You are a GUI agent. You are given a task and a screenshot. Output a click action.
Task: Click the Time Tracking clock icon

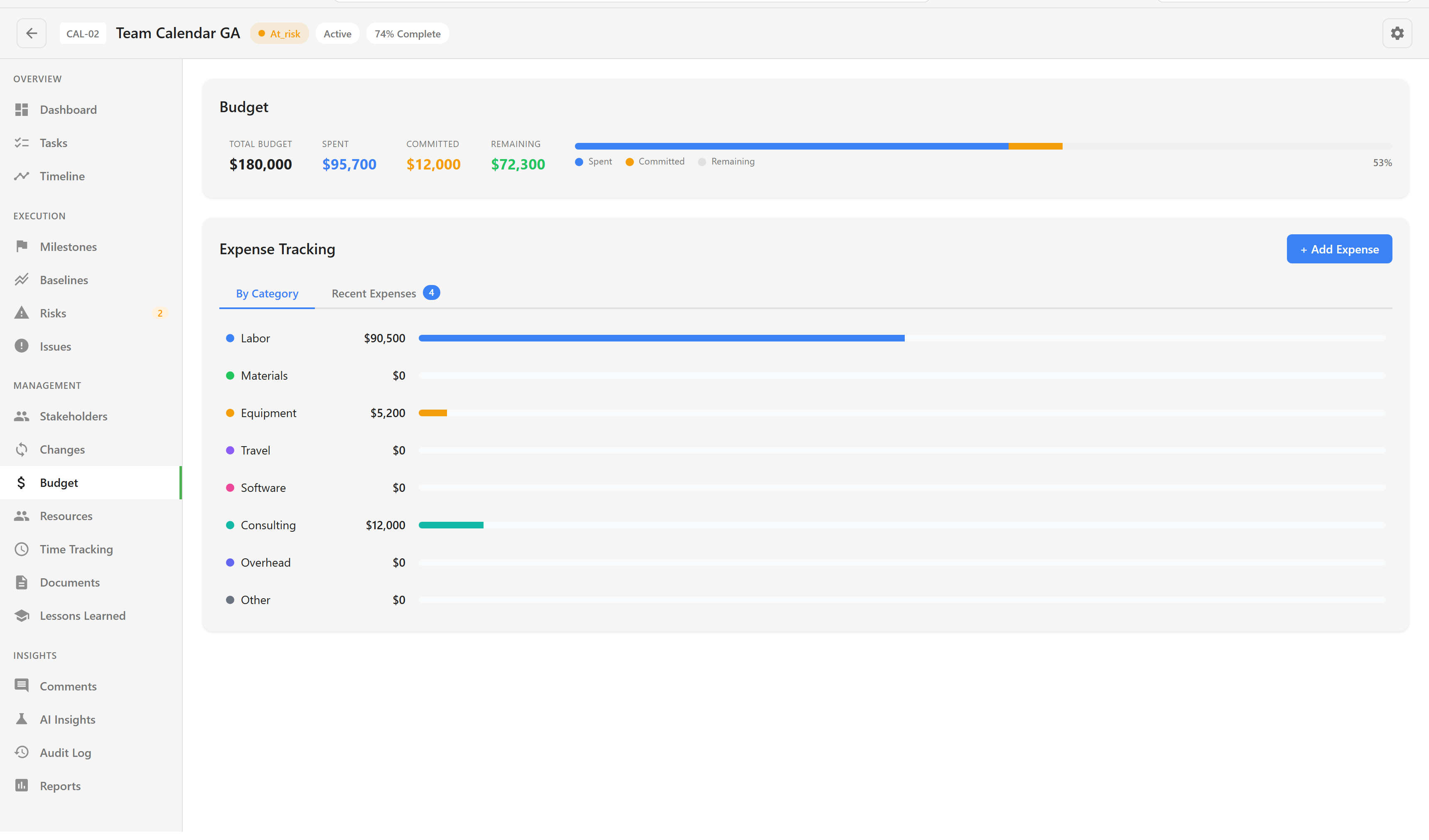(22, 550)
